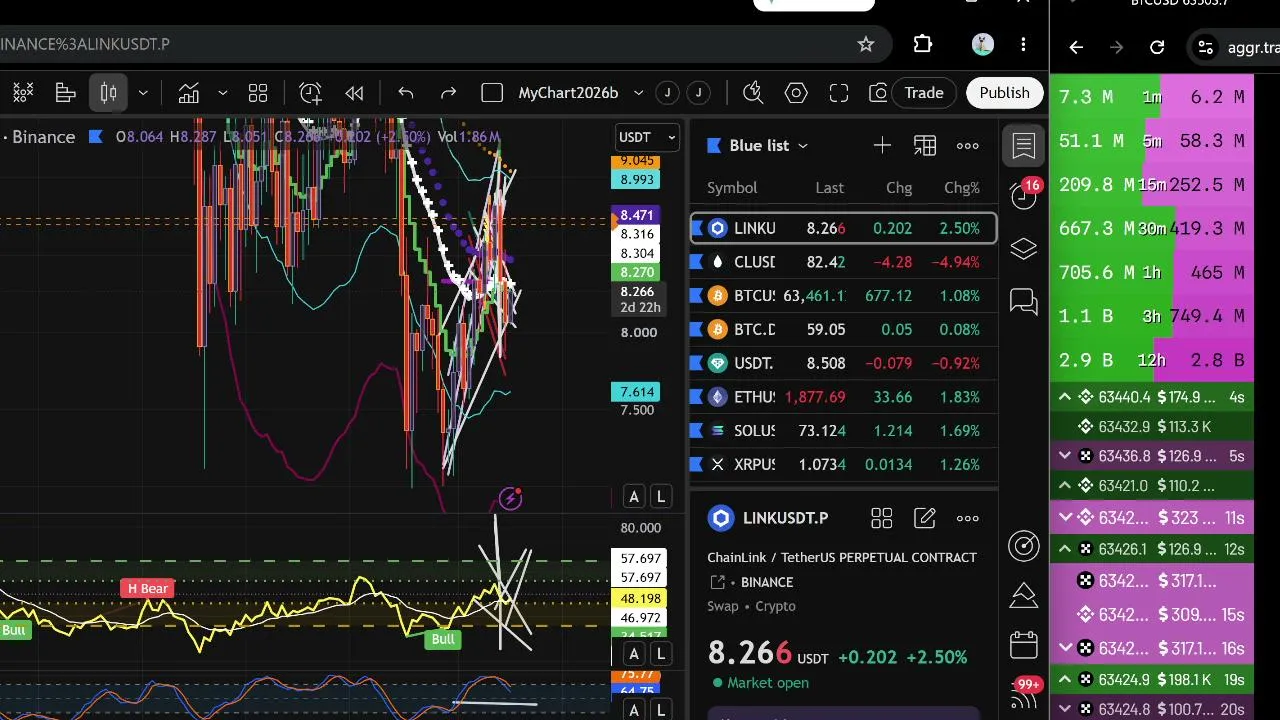Sort the watchlist by Chg column
1280x720 pixels.
coord(899,188)
